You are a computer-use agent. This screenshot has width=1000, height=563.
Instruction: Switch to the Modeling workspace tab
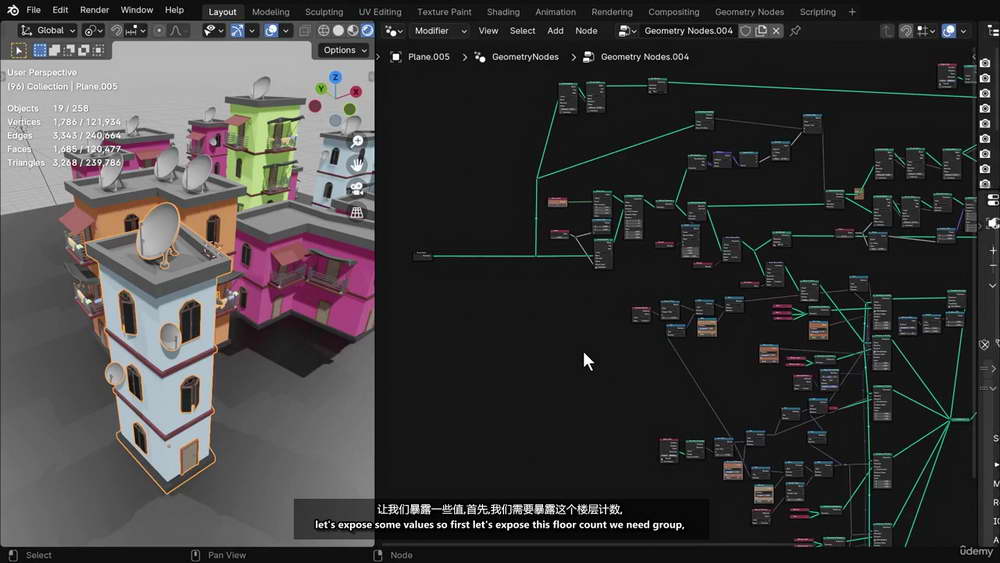[270, 11]
